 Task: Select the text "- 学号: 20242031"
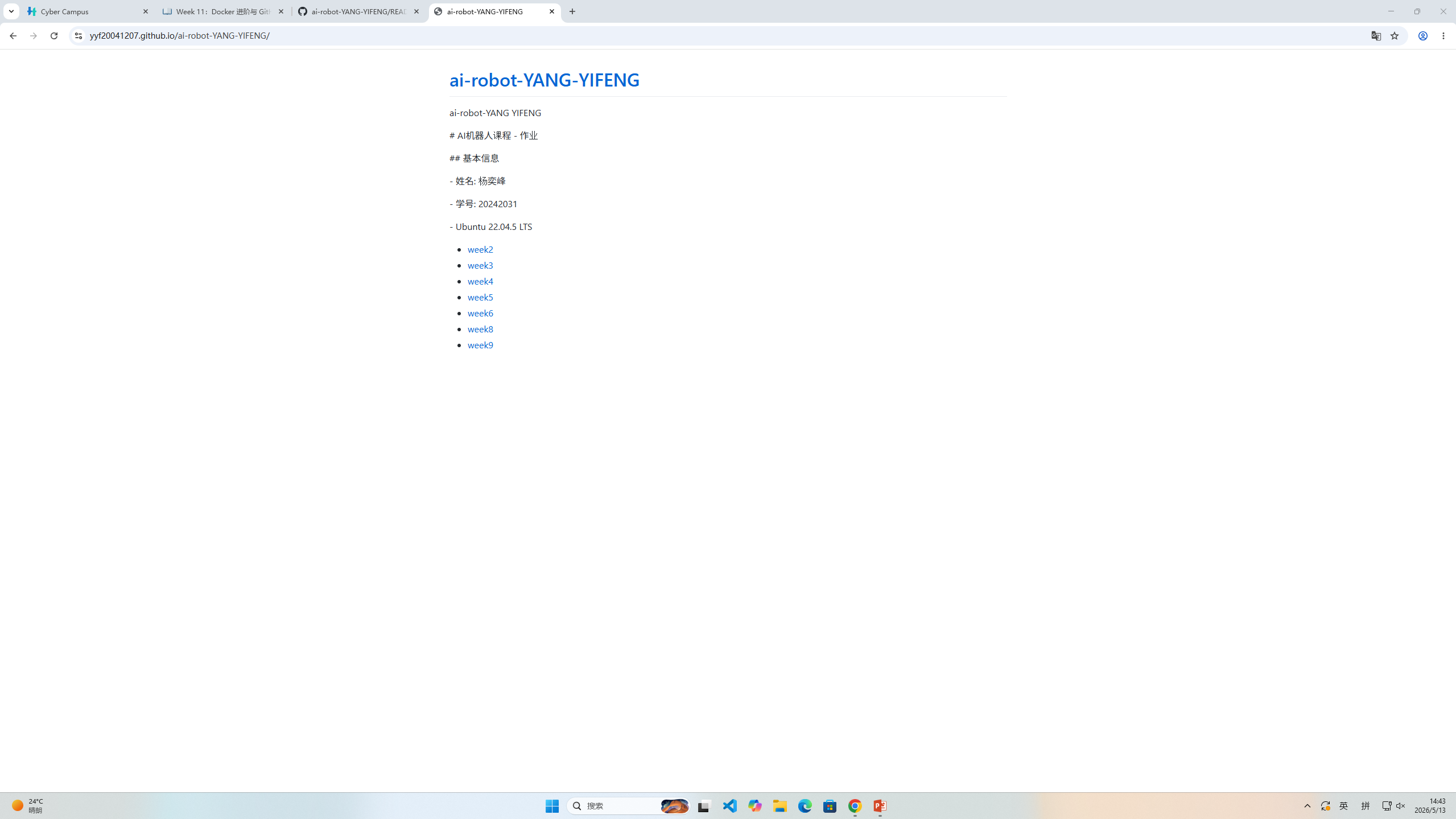click(484, 204)
